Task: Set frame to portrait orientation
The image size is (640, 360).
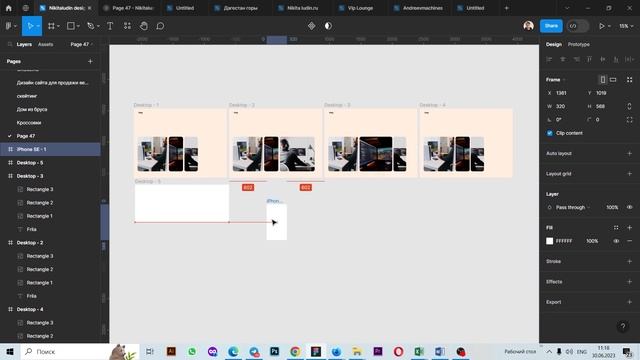Action: coord(602,80)
